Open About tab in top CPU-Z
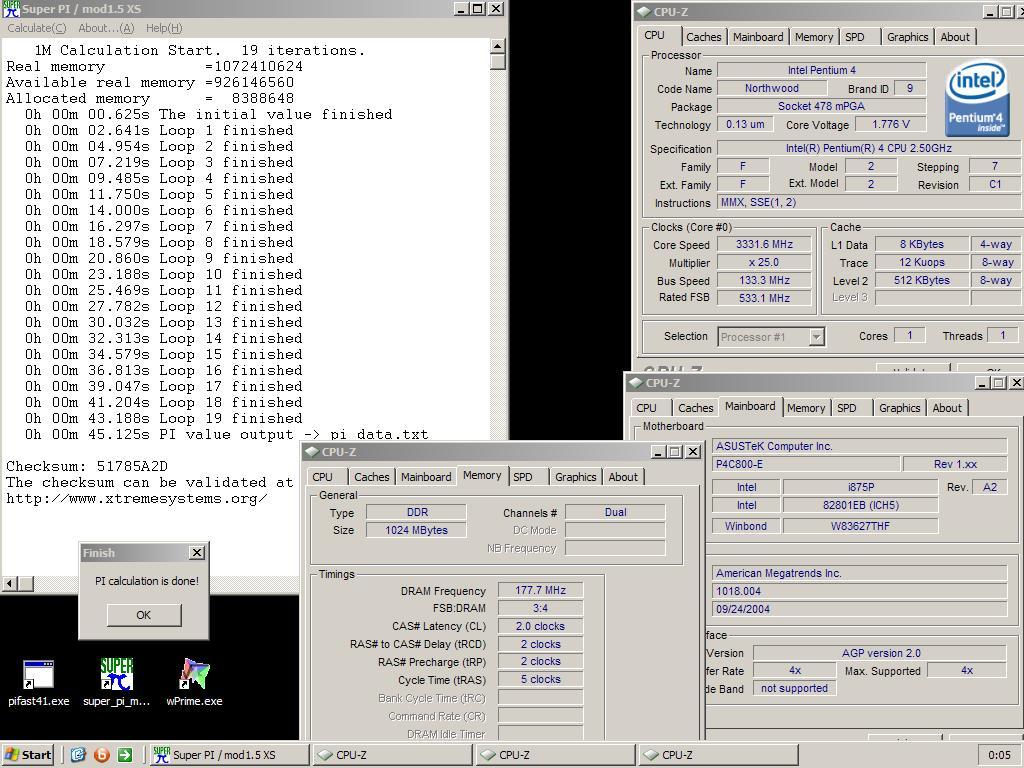This screenshot has height=768, width=1024. pos(955,37)
